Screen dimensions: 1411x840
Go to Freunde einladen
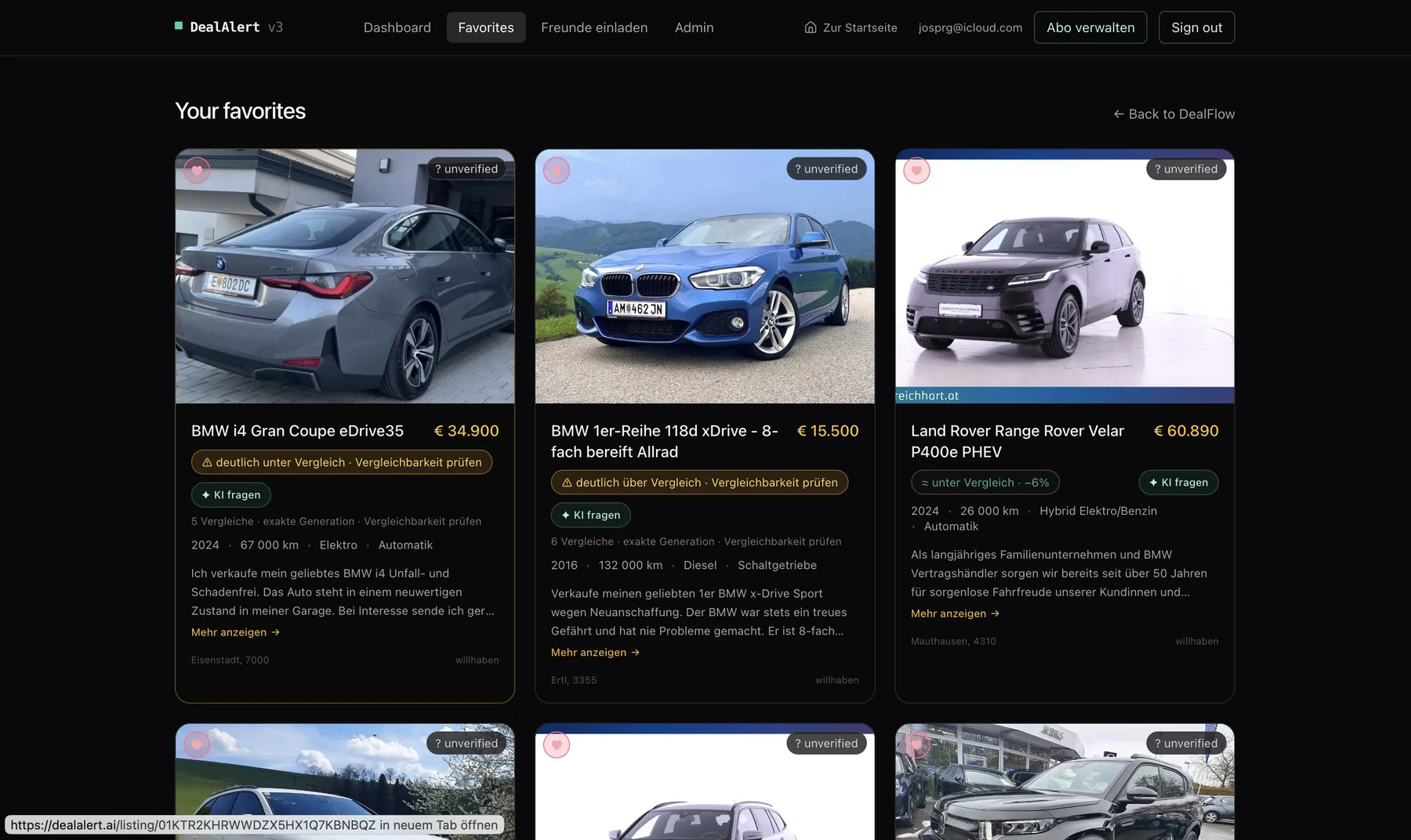(x=594, y=27)
